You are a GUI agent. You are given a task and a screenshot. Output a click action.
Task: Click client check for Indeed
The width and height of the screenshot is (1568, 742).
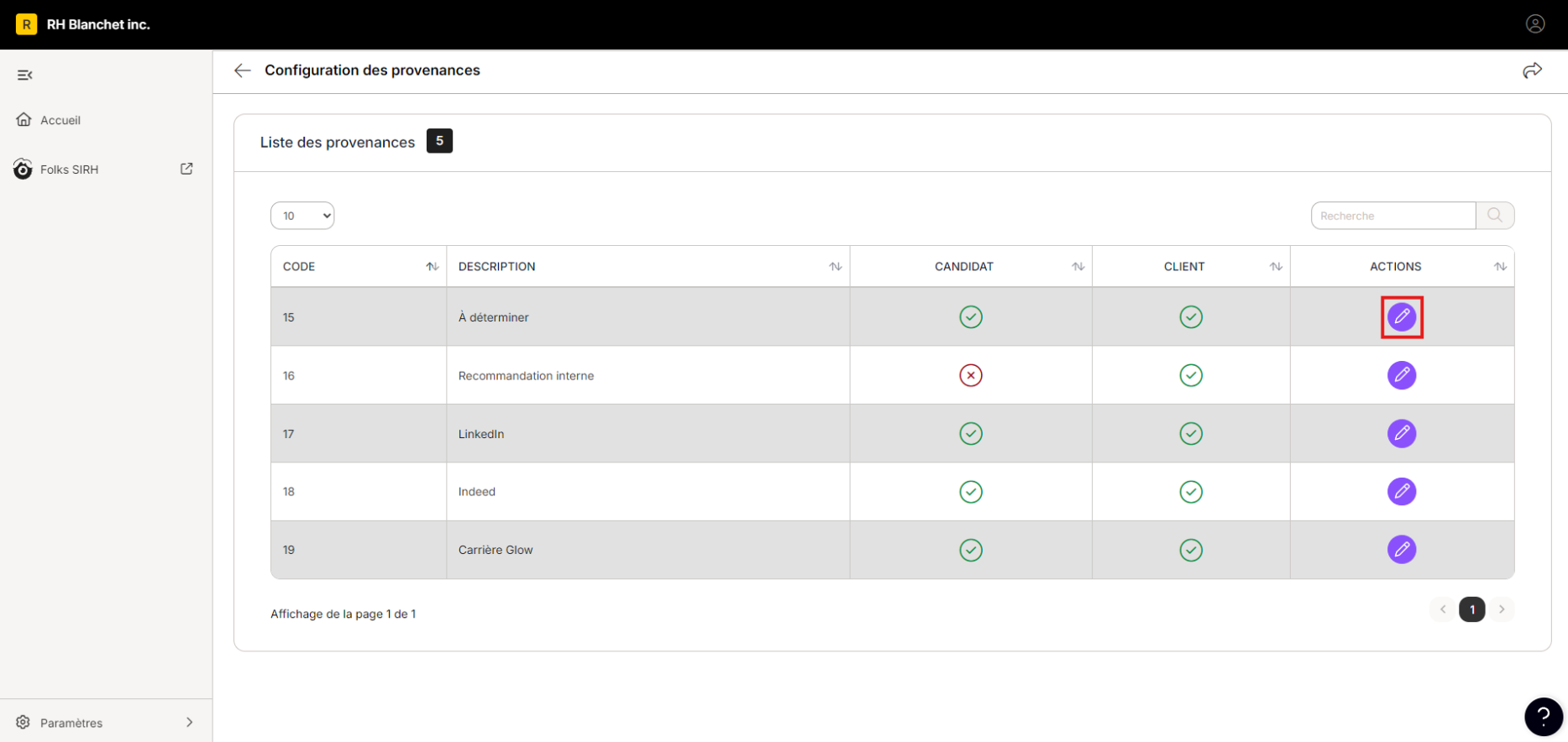(1191, 492)
